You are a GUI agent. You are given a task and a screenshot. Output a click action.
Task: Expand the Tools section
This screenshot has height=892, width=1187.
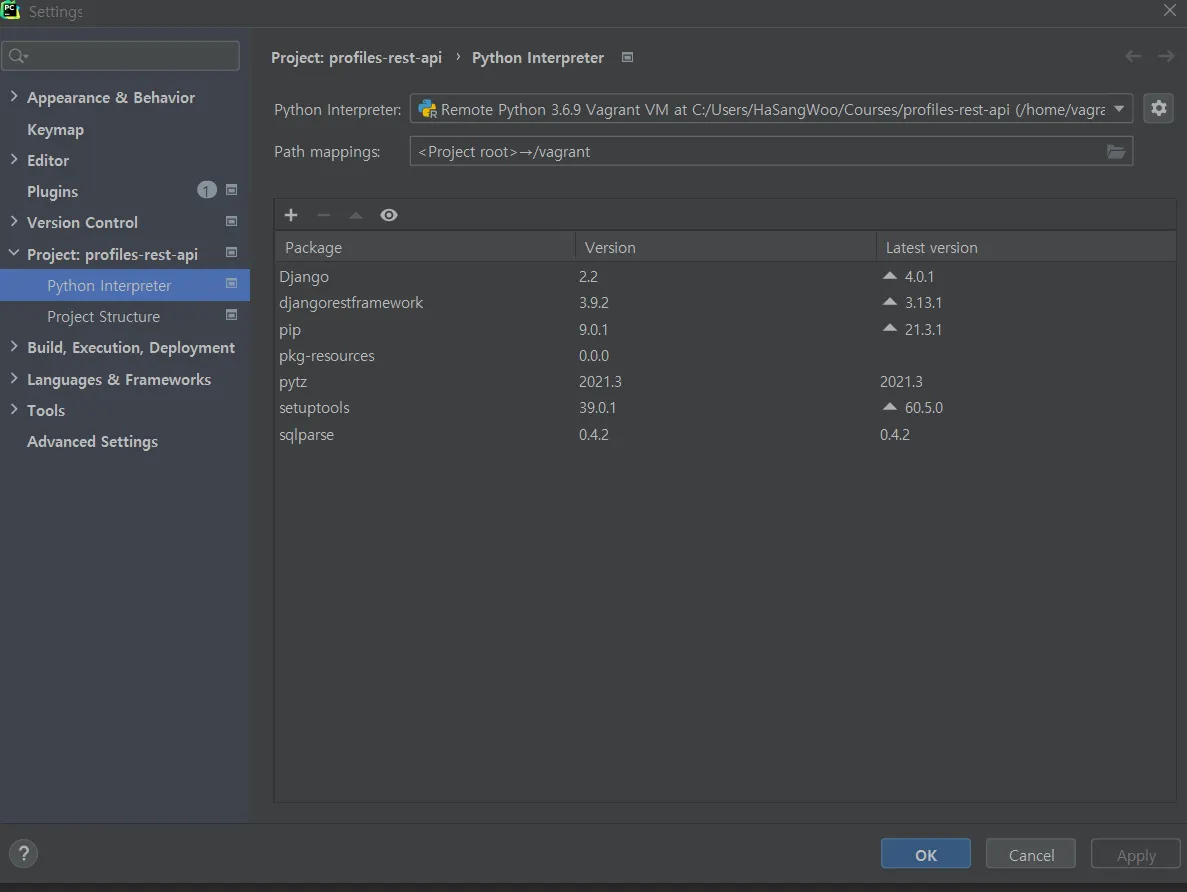(x=14, y=409)
